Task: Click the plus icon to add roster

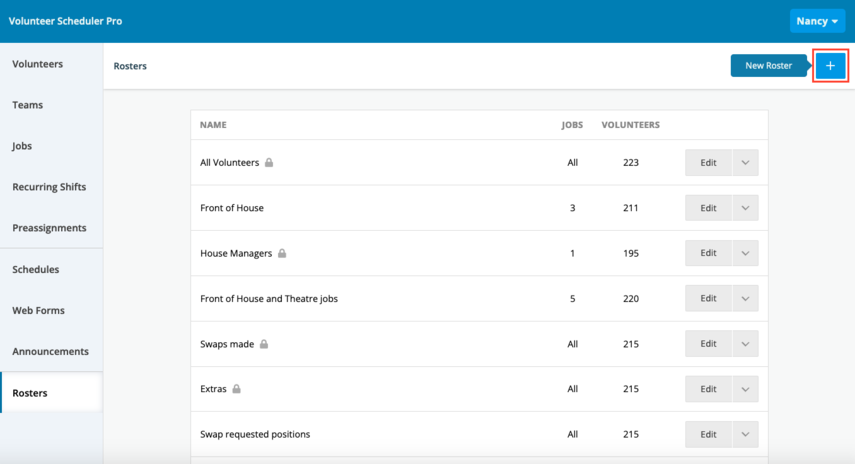Action: coord(830,65)
